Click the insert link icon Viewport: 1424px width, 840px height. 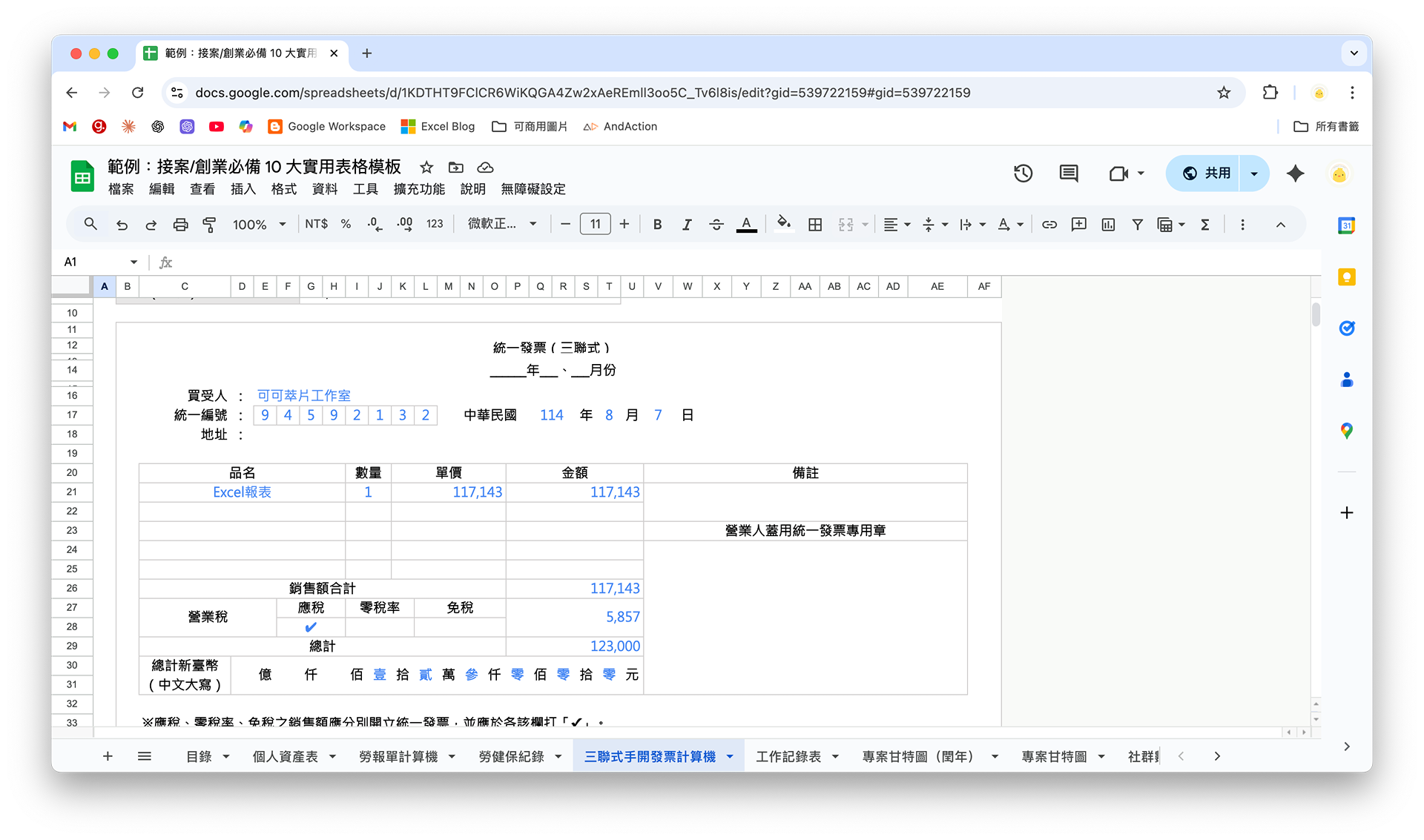pyautogui.click(x=1049, y=225)
